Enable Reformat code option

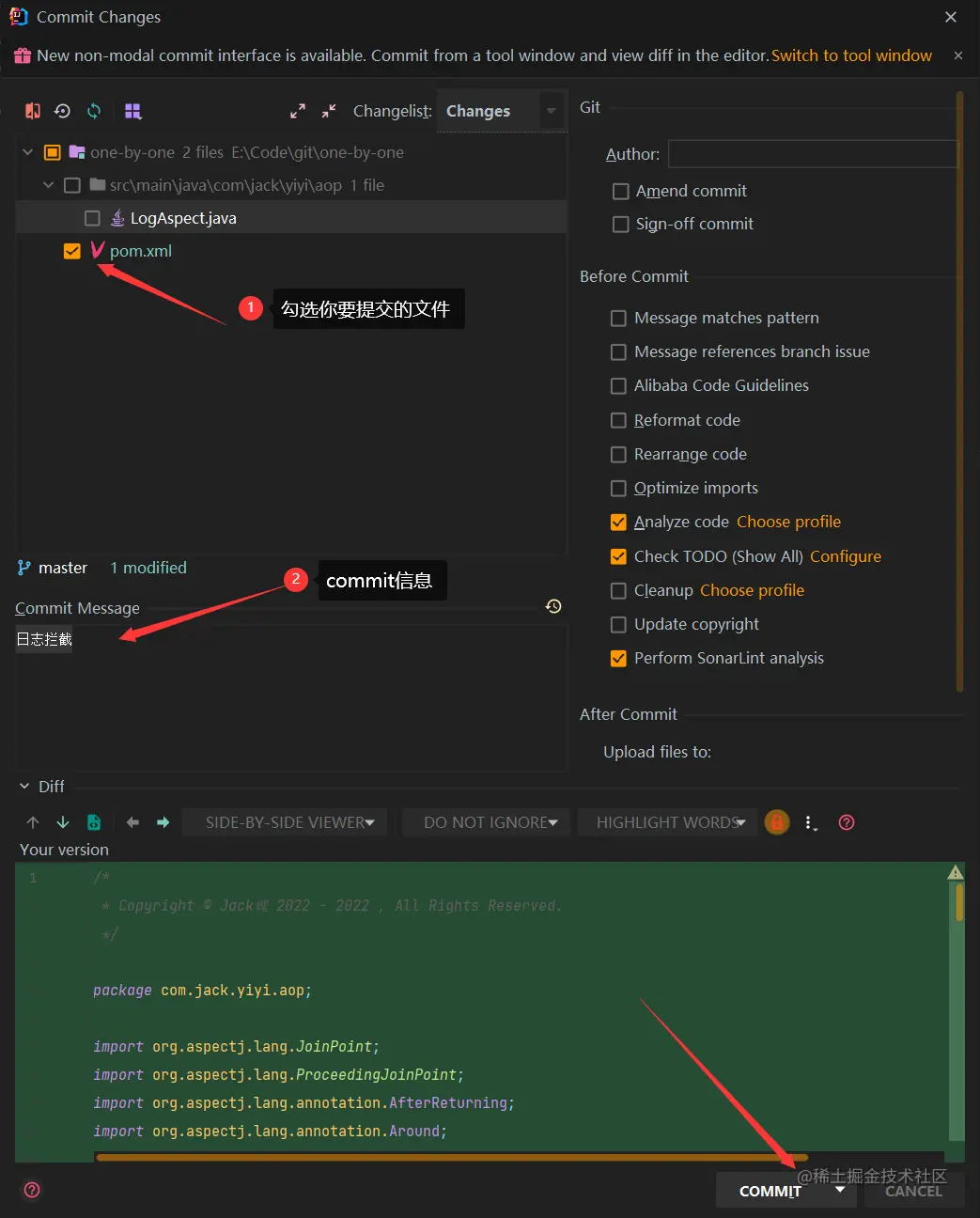(x=618, y=420)
